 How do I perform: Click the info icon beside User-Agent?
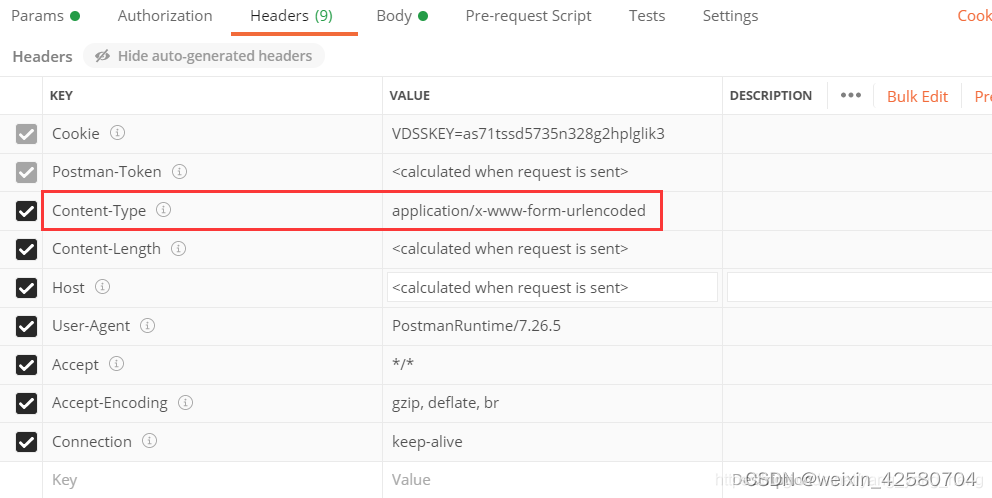click(147, 326)
